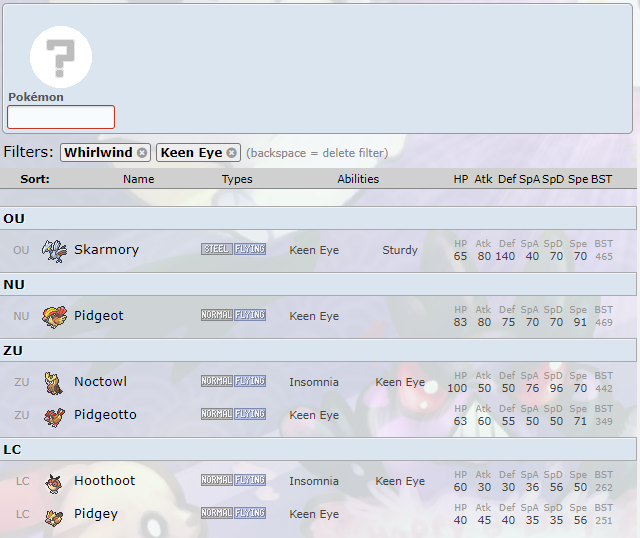640x538 pixels.
Task: Sort by SpD column header
Action: (x=553, y=179)
